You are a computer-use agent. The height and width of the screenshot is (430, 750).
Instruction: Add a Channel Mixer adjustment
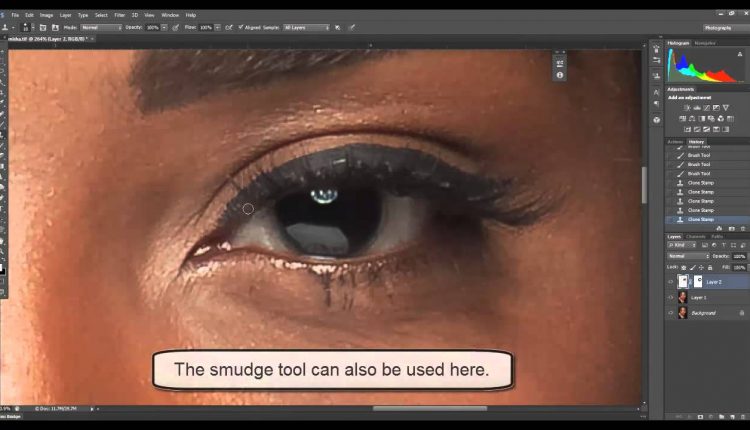pyautogui.click(x=721, y=119)
